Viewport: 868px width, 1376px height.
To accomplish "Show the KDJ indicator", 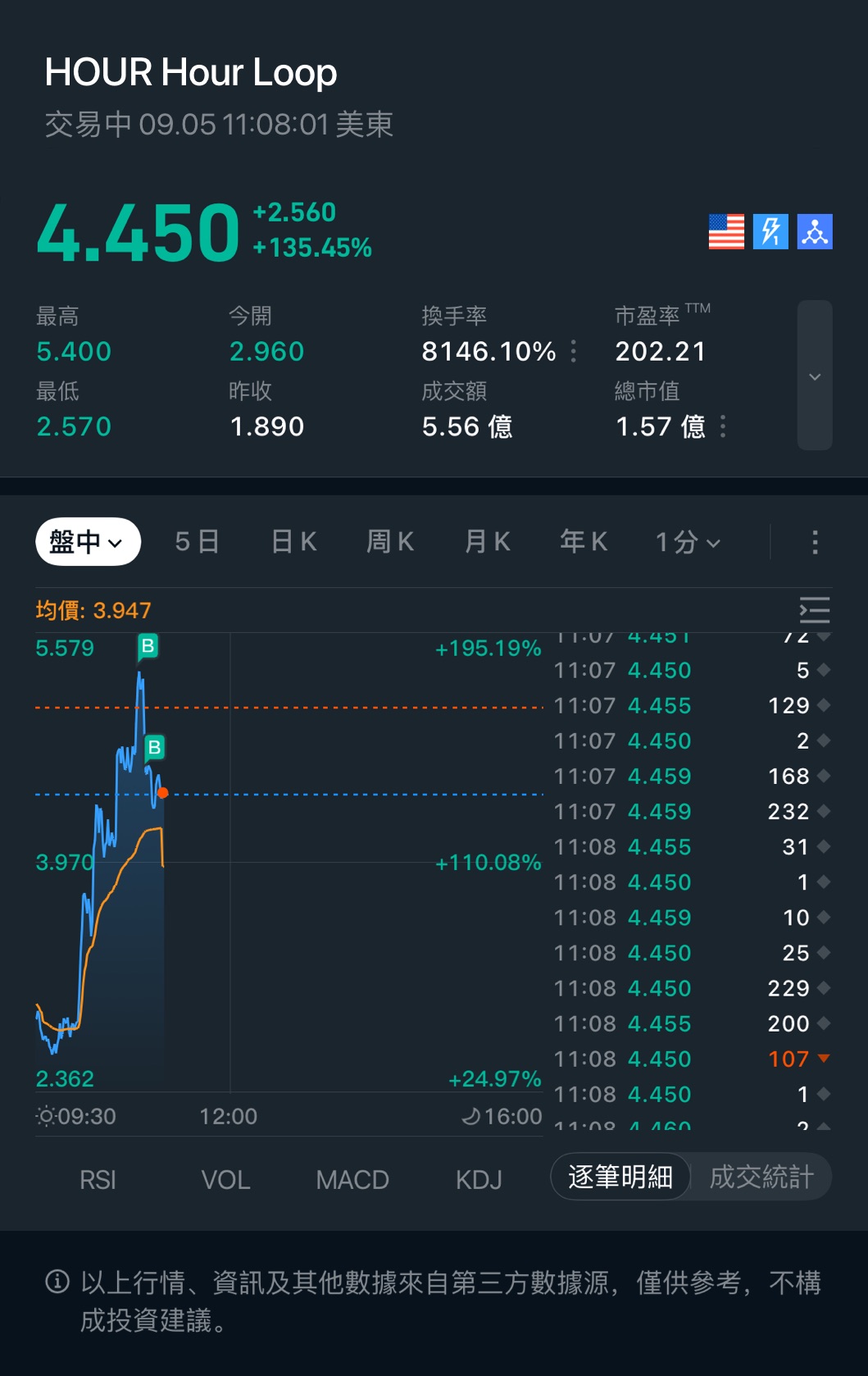I will coord(479,1179).
